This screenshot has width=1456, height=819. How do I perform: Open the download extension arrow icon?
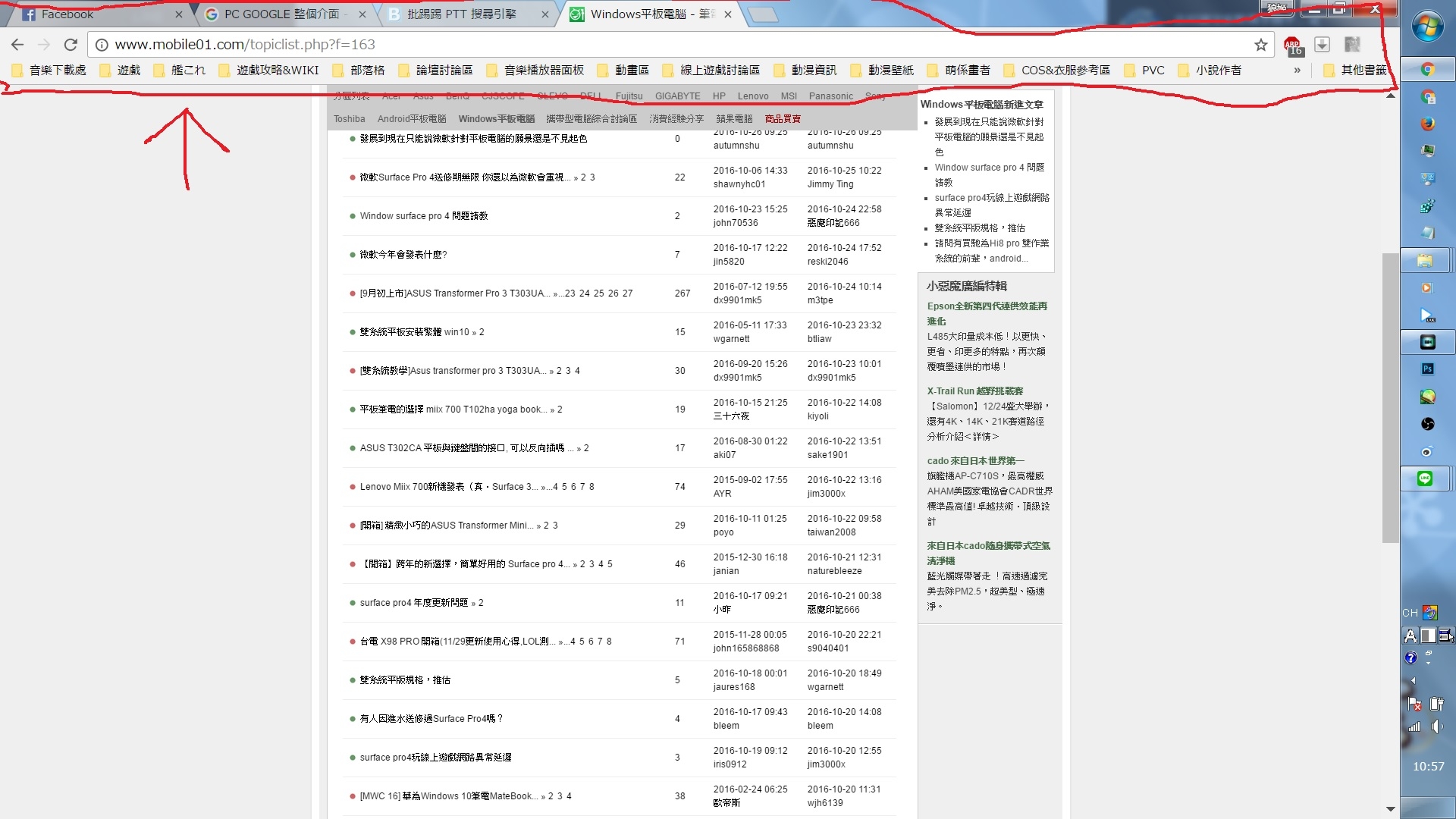[1323, 45]
